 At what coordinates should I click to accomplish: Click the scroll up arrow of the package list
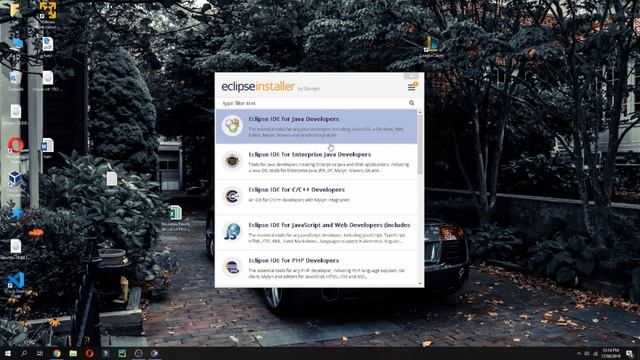[420, 112]
